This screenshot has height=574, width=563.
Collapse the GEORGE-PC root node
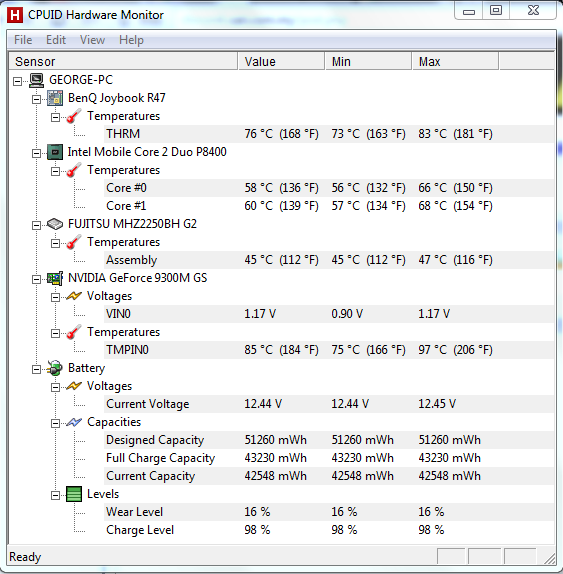pos(17,81)
